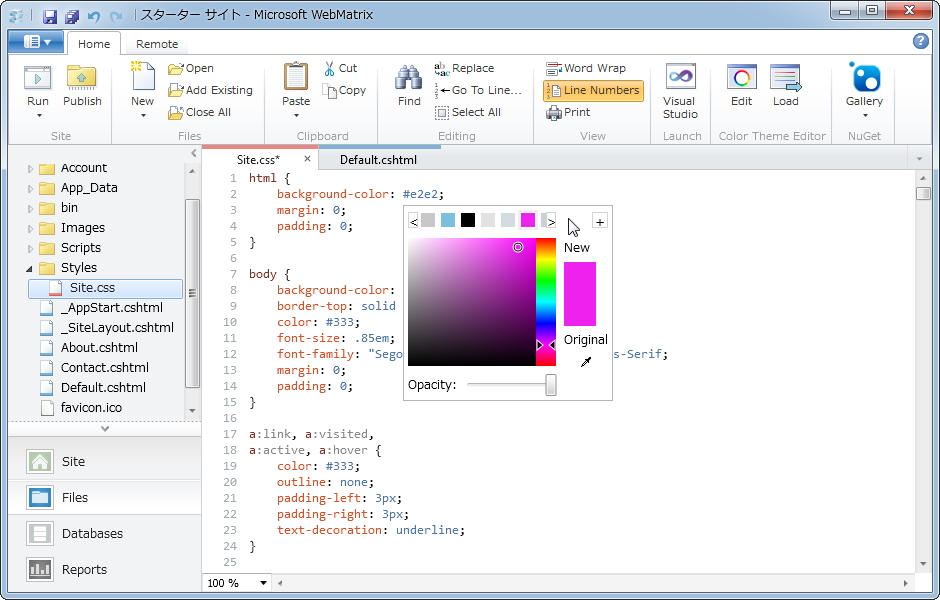This screenshot has height=600, width=940.
Task: Open the Color Theme Editor Edit icon
Action: tap(741, 79)
